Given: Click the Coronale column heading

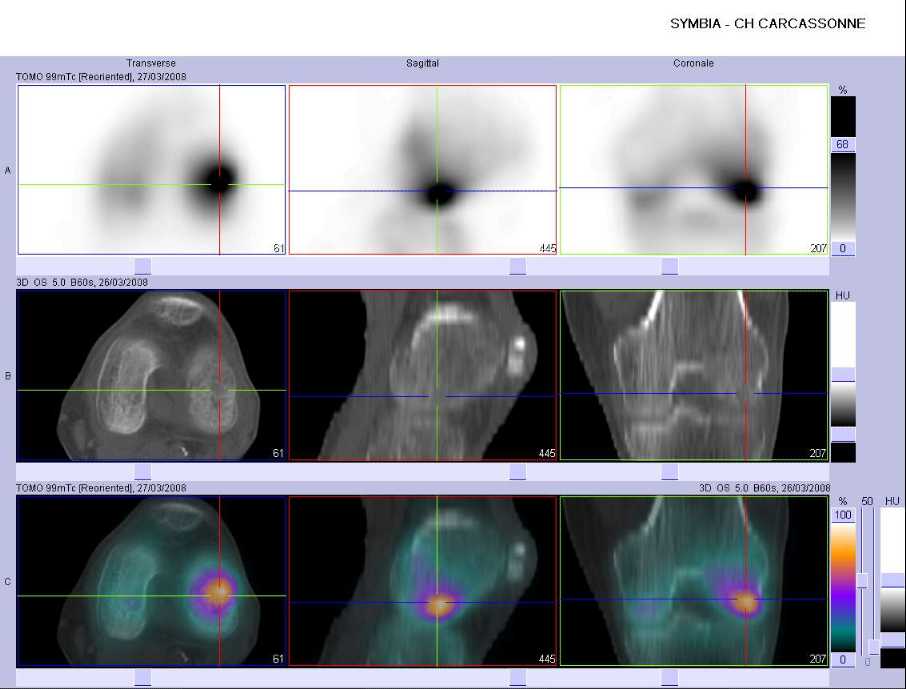Looking at the screenshot, I should click(x=693, y=63).
